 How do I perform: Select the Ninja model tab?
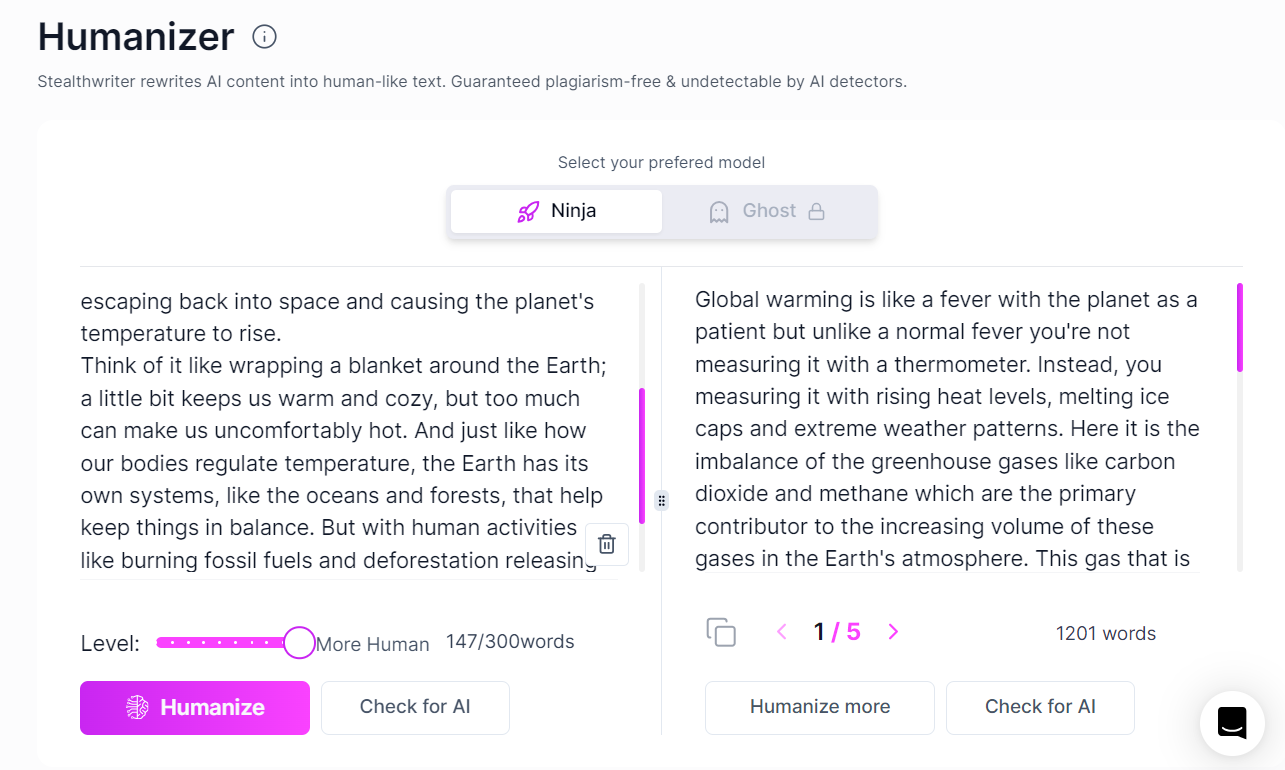(x=556, y=211)
